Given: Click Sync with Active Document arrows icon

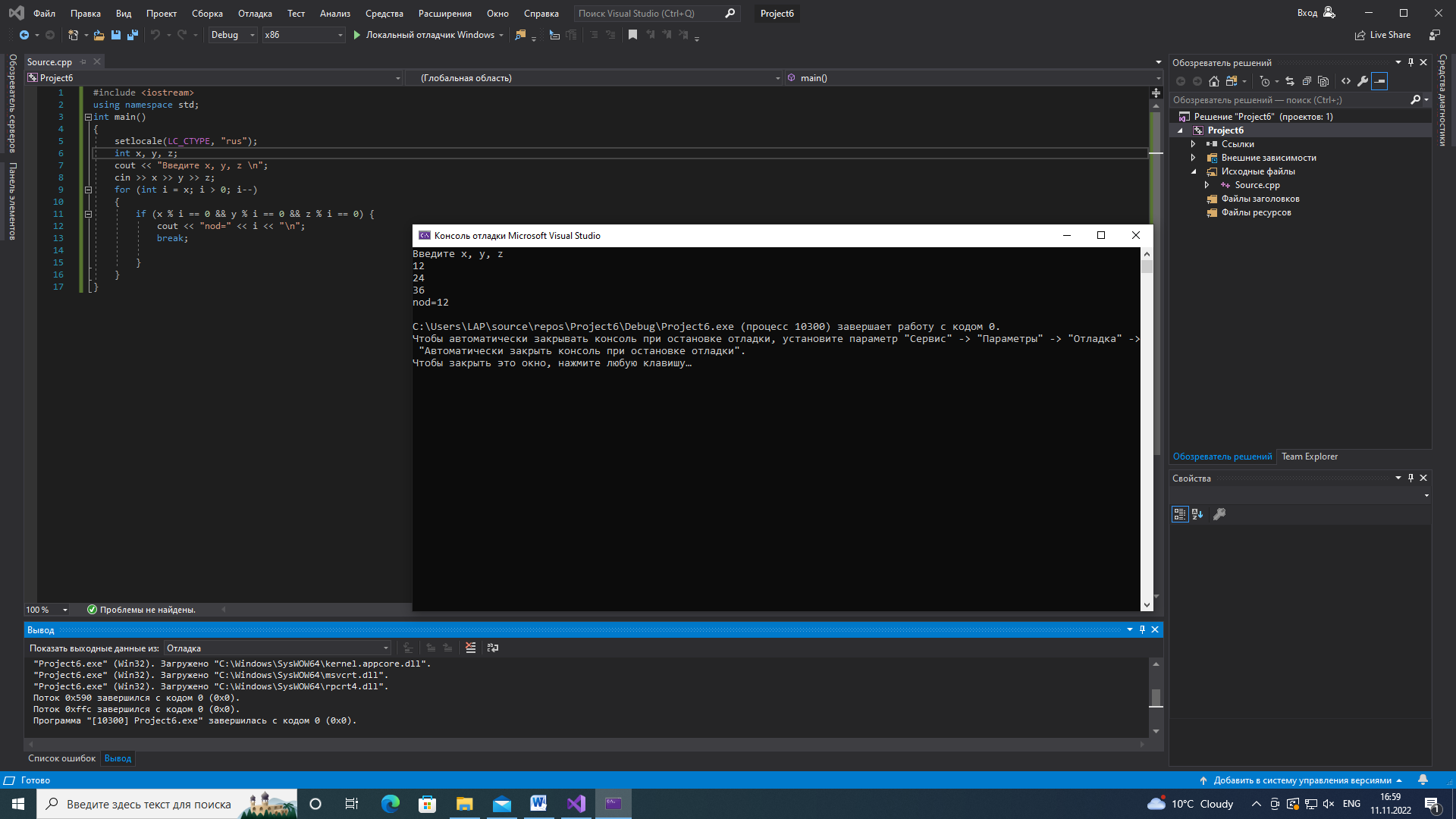Looking at the screenshot, I should (1290, 81).
